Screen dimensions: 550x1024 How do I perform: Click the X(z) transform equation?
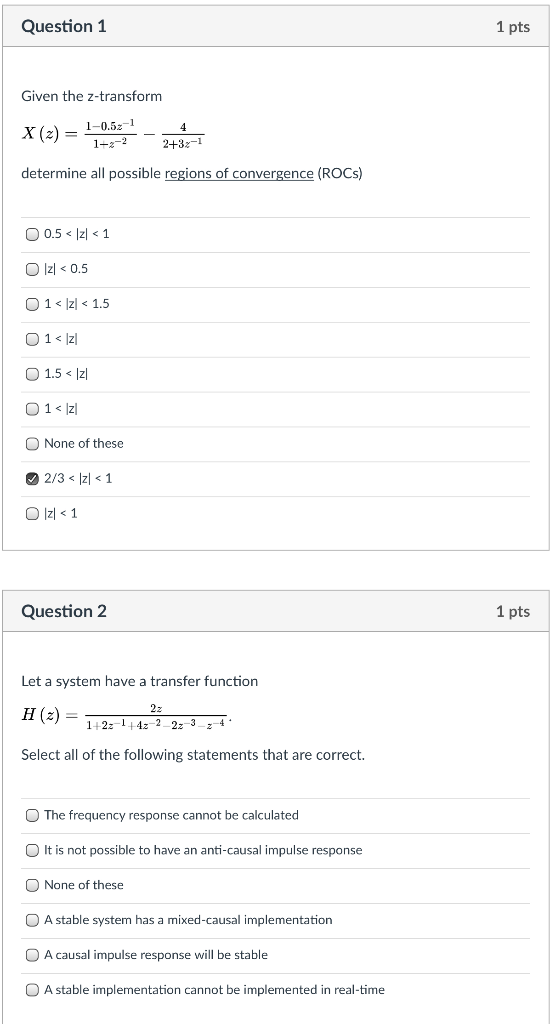click(x=114, y=133)
